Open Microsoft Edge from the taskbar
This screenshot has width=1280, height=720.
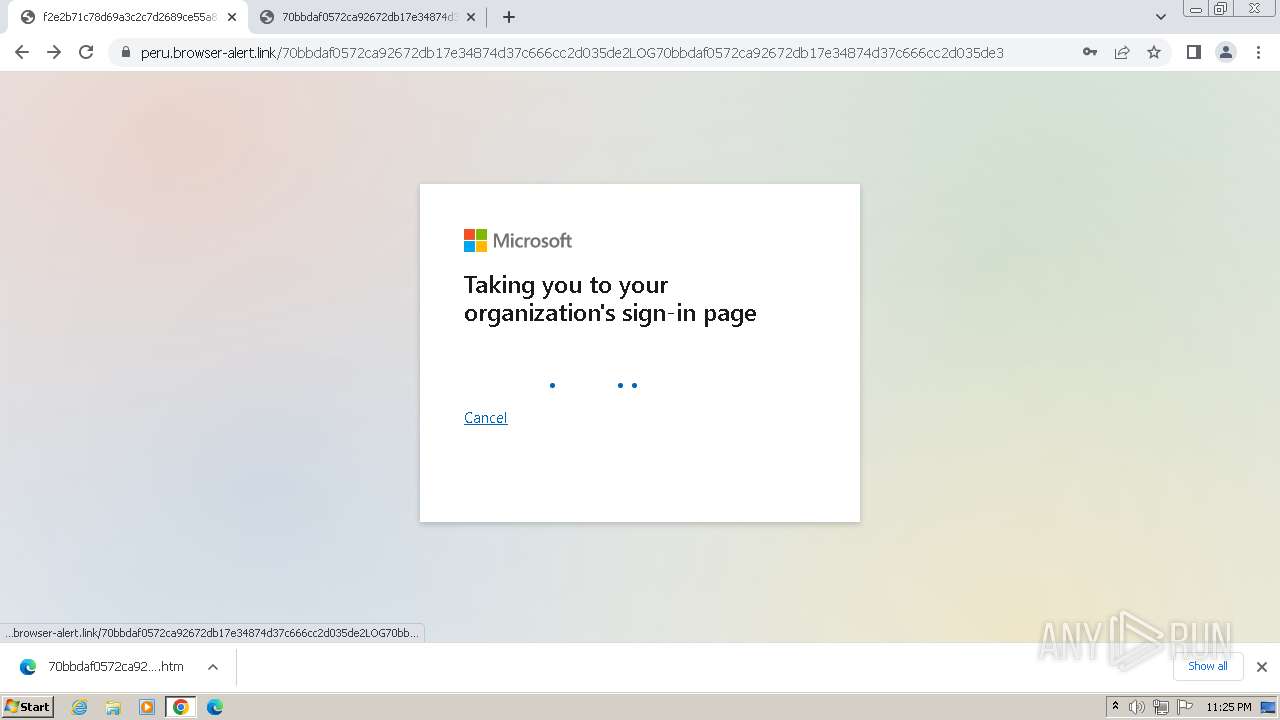click(x=215, y=707)
